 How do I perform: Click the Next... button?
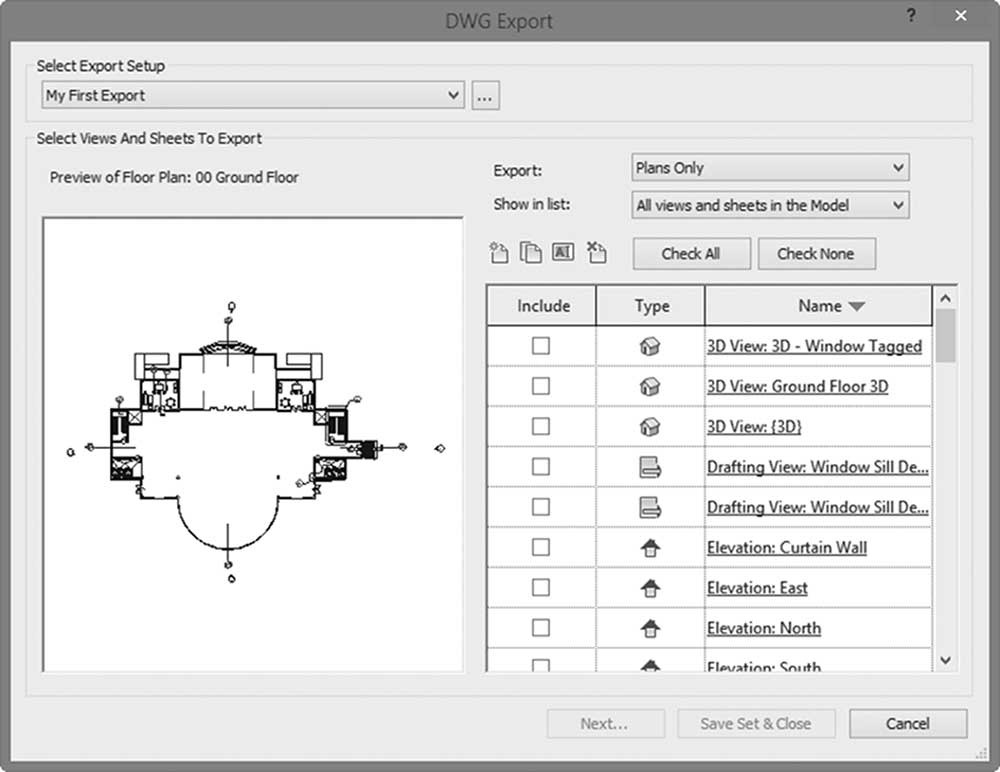(x=605, y=724)
